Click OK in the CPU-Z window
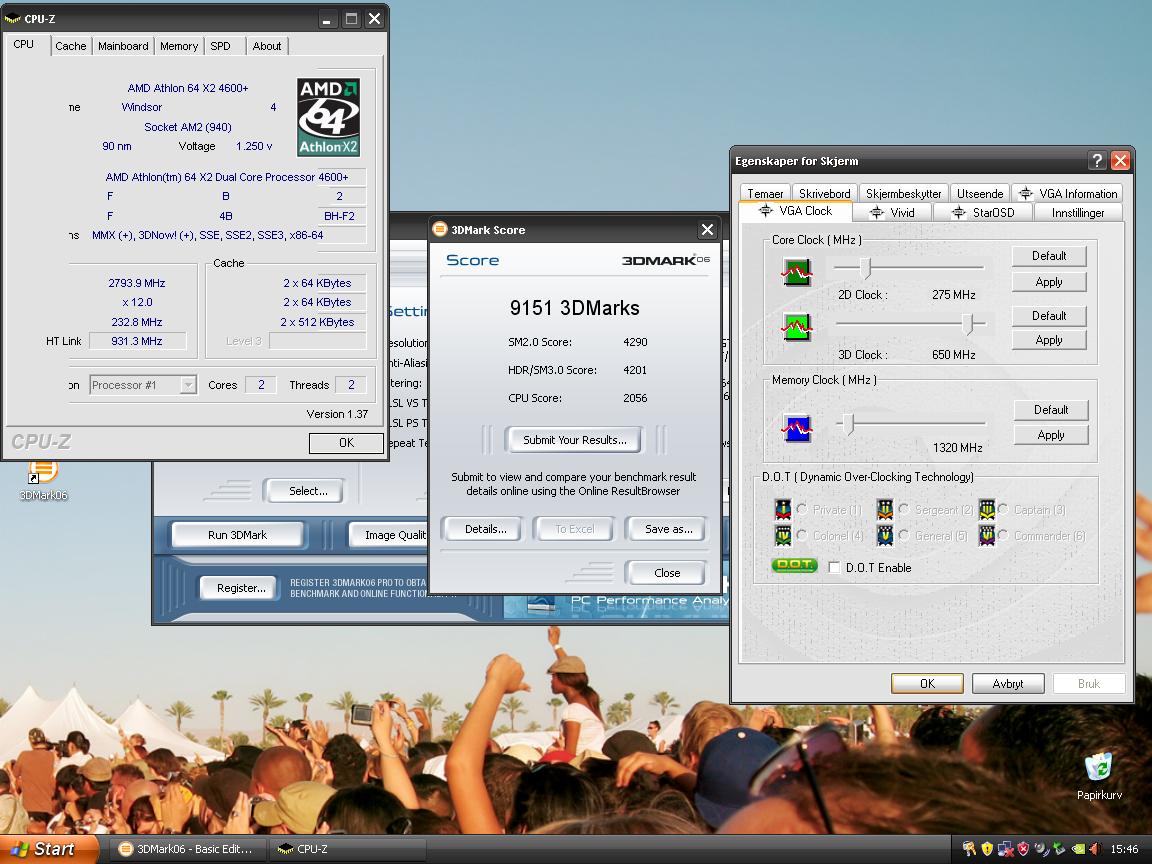This screenshot has height=864, width=1152. pyautogui.click(x=346, y=442)
